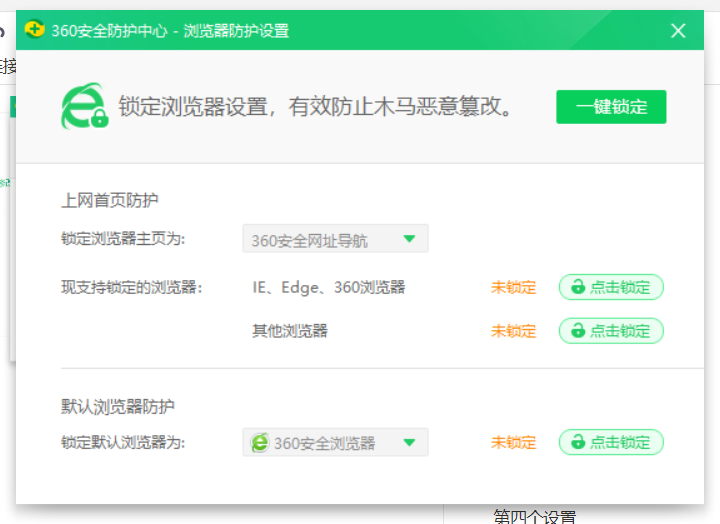The image size is (720, 524).
Task: Click the browser lock shield icon
Action: (84, 107)
